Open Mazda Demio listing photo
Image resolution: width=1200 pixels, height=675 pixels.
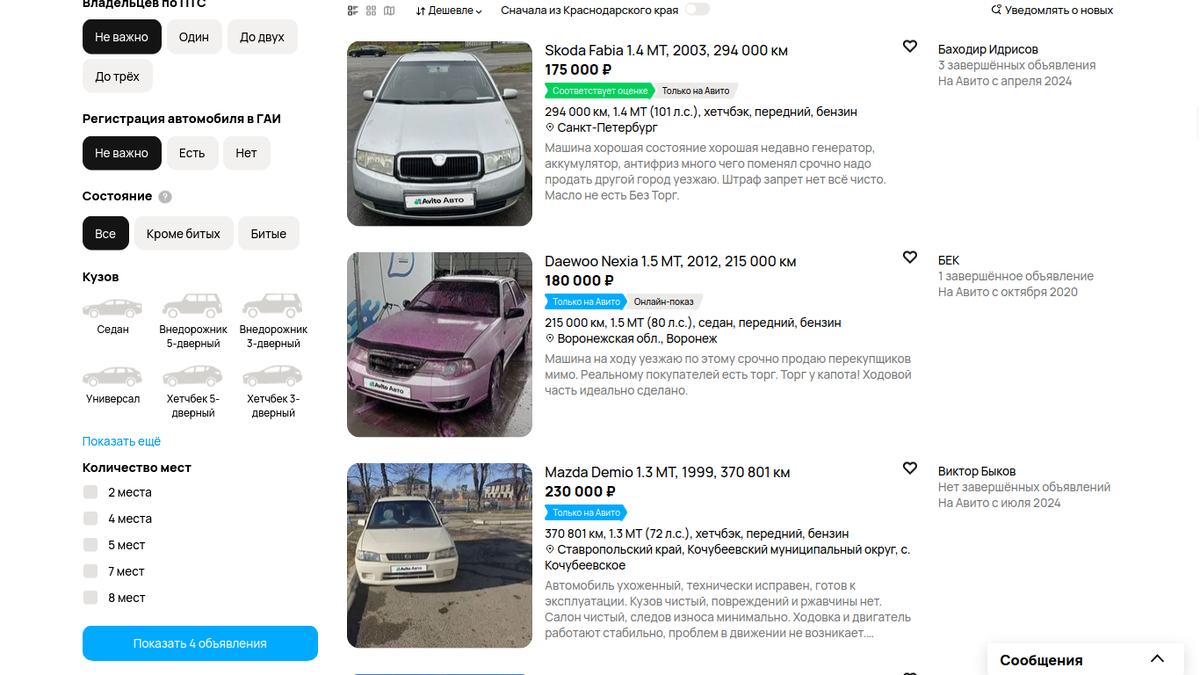(x=439, y=555)
